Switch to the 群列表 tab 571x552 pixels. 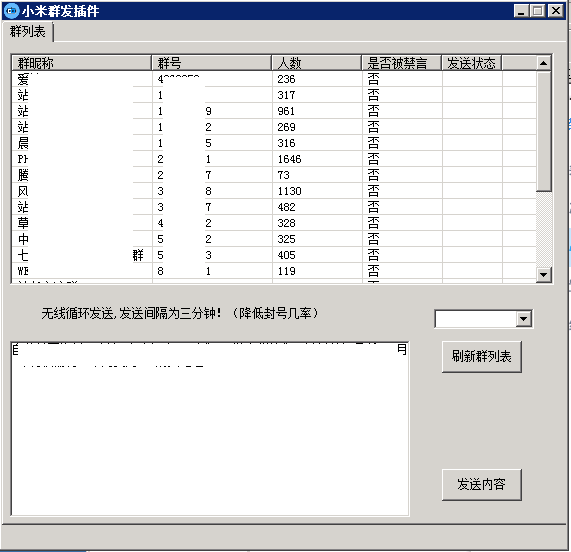28,32
